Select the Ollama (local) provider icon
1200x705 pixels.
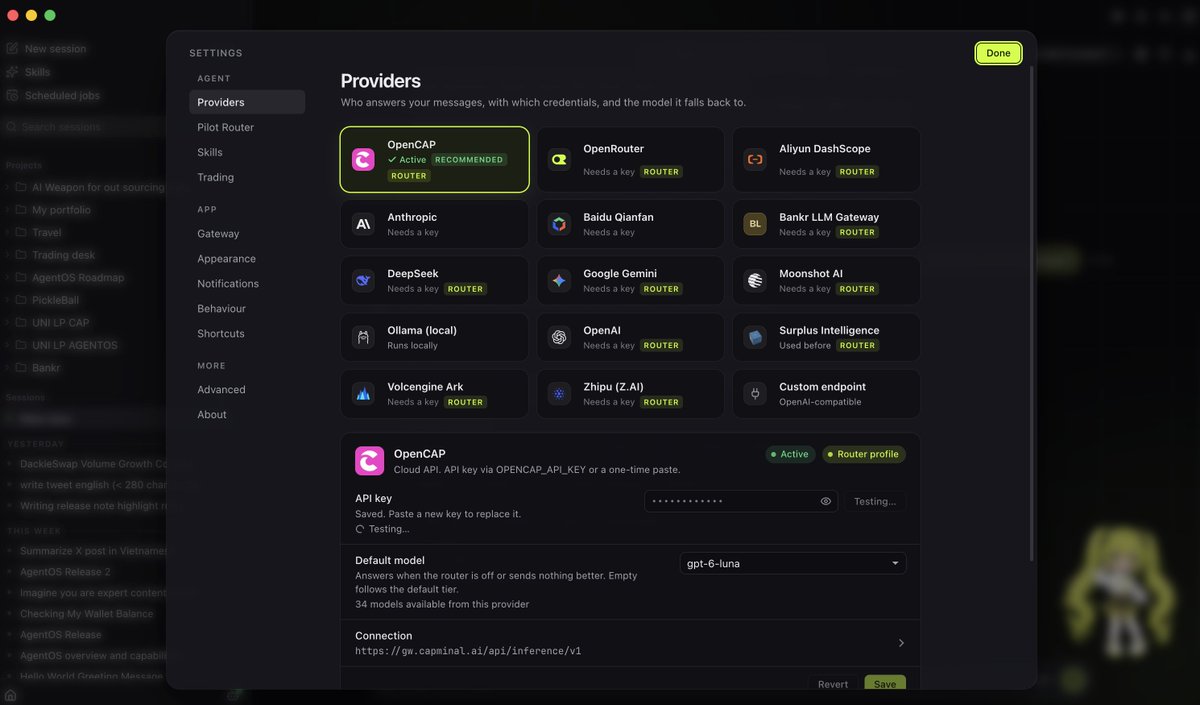tap(363, 337)
